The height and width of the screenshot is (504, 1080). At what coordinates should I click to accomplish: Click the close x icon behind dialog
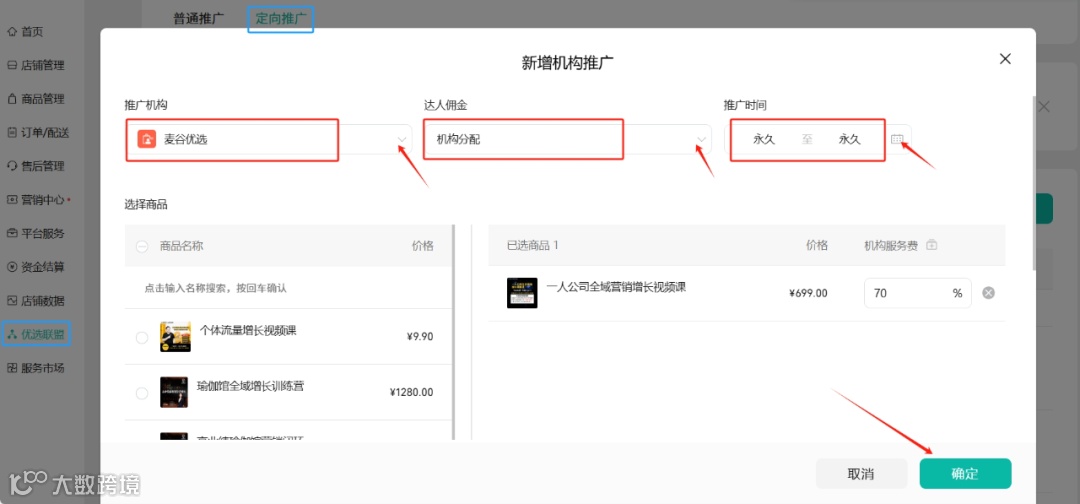1045,107
